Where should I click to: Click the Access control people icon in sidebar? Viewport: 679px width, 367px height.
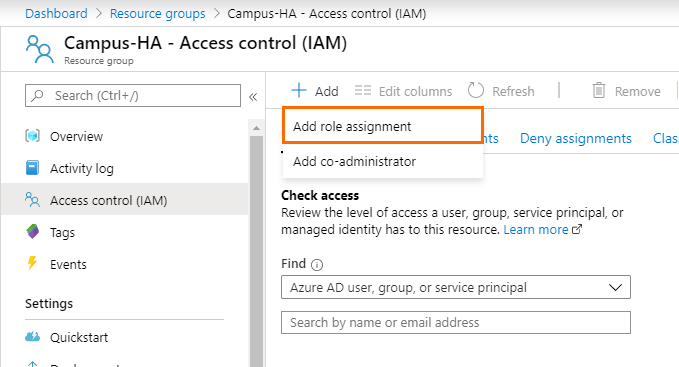[32, 200]
